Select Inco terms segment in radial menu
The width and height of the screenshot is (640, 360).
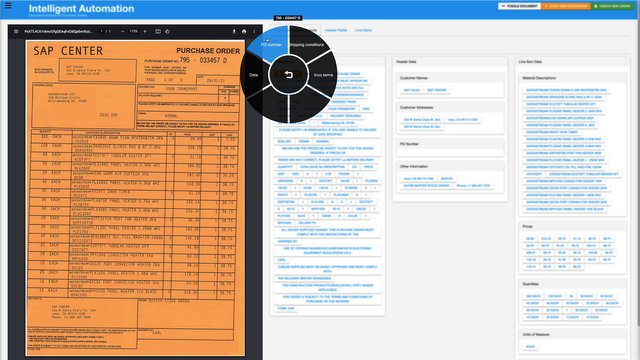(323, 75)
